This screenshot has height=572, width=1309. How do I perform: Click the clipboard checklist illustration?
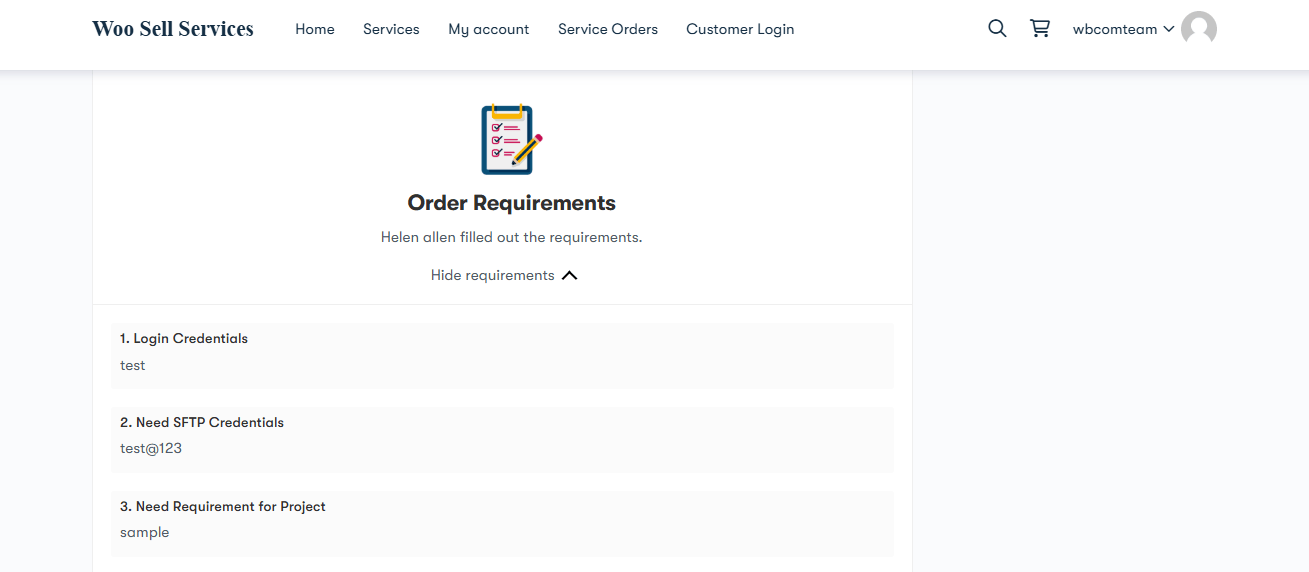tap(511, 140)
